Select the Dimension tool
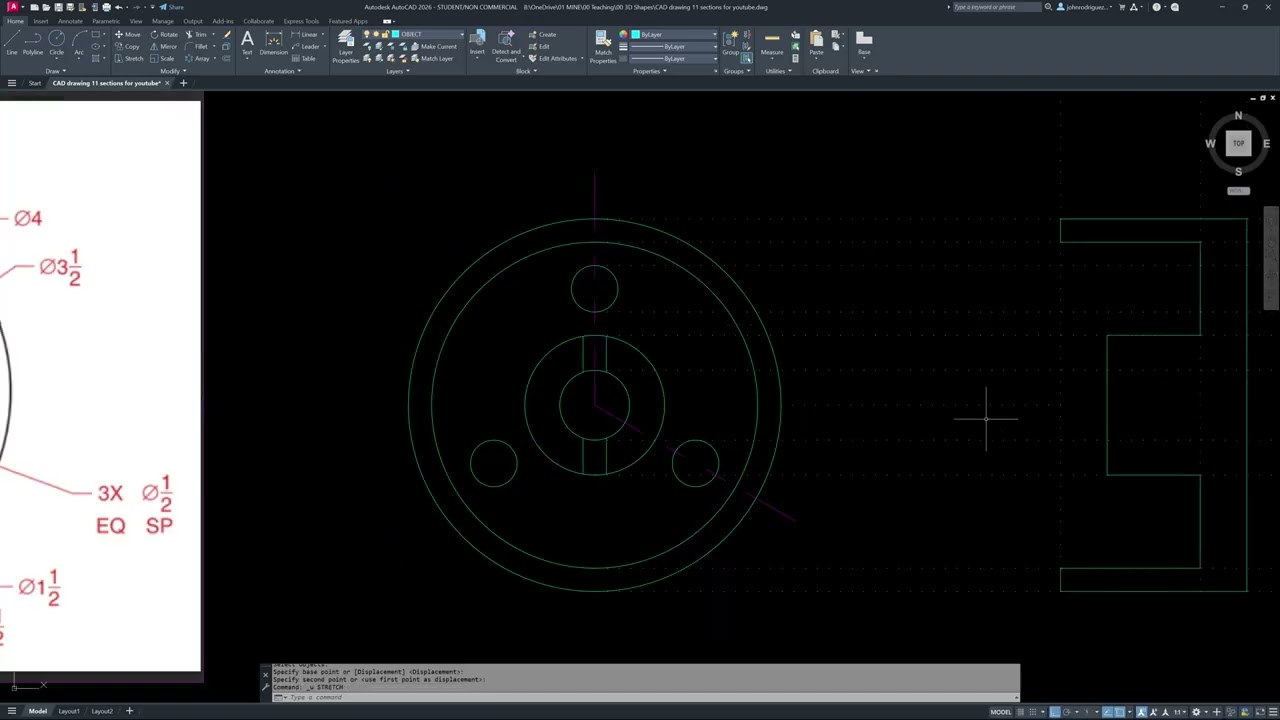 [x=273, y=43]
